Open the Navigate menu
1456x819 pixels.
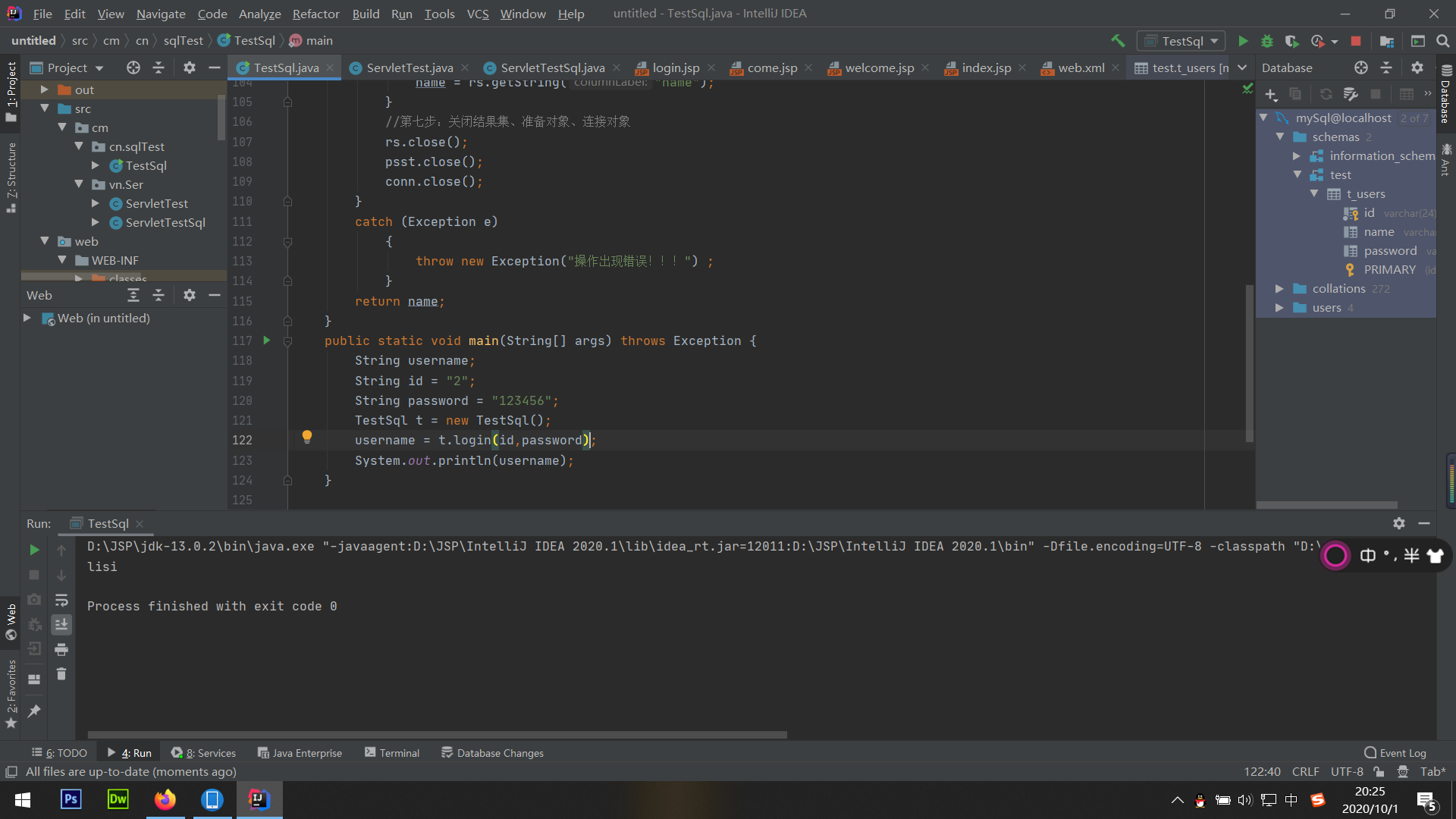[161, 14]
